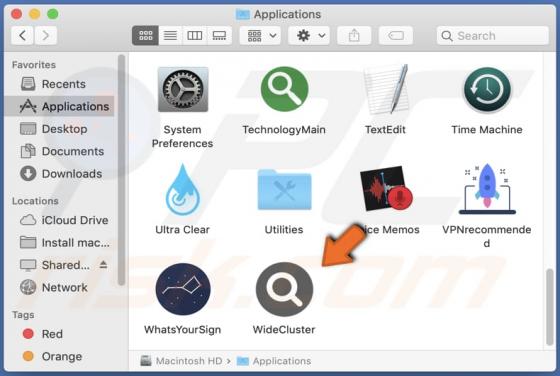The height and width of the screenshot is (376, 560).
Task: Click Macintosh HD in the path bar
Action: 182,361
